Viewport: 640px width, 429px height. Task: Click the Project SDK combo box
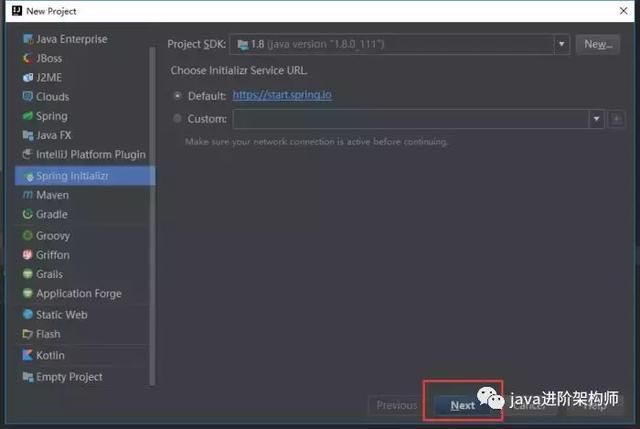click(x=399, y=44)
